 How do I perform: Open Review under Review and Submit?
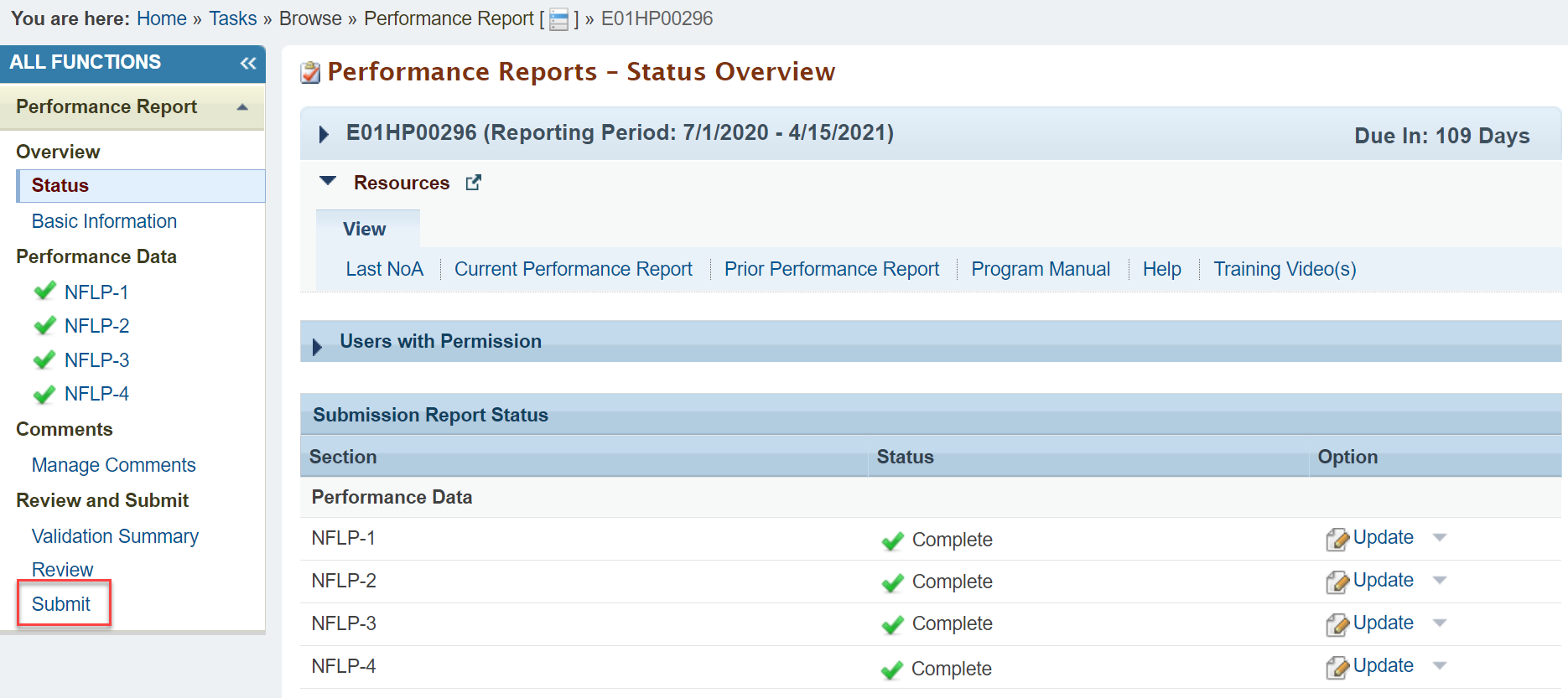pyautogui.click(x=62, y=570)
